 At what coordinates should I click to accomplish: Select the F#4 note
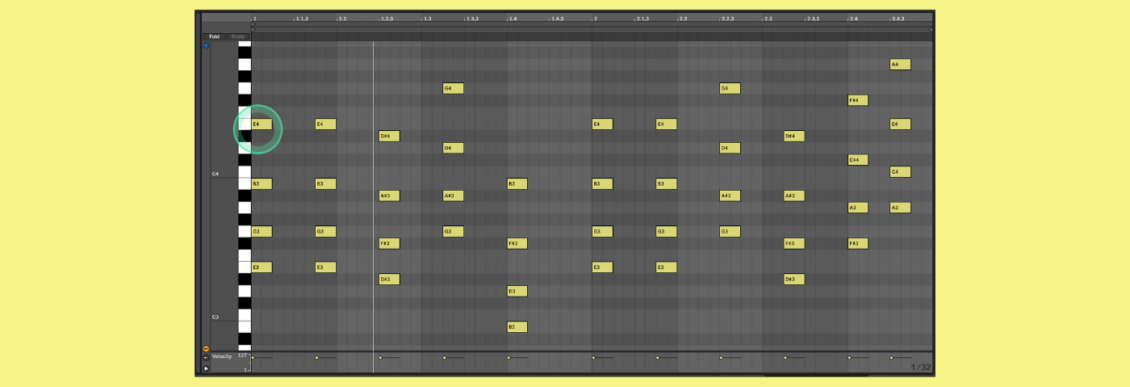click(x=858, y=100)
